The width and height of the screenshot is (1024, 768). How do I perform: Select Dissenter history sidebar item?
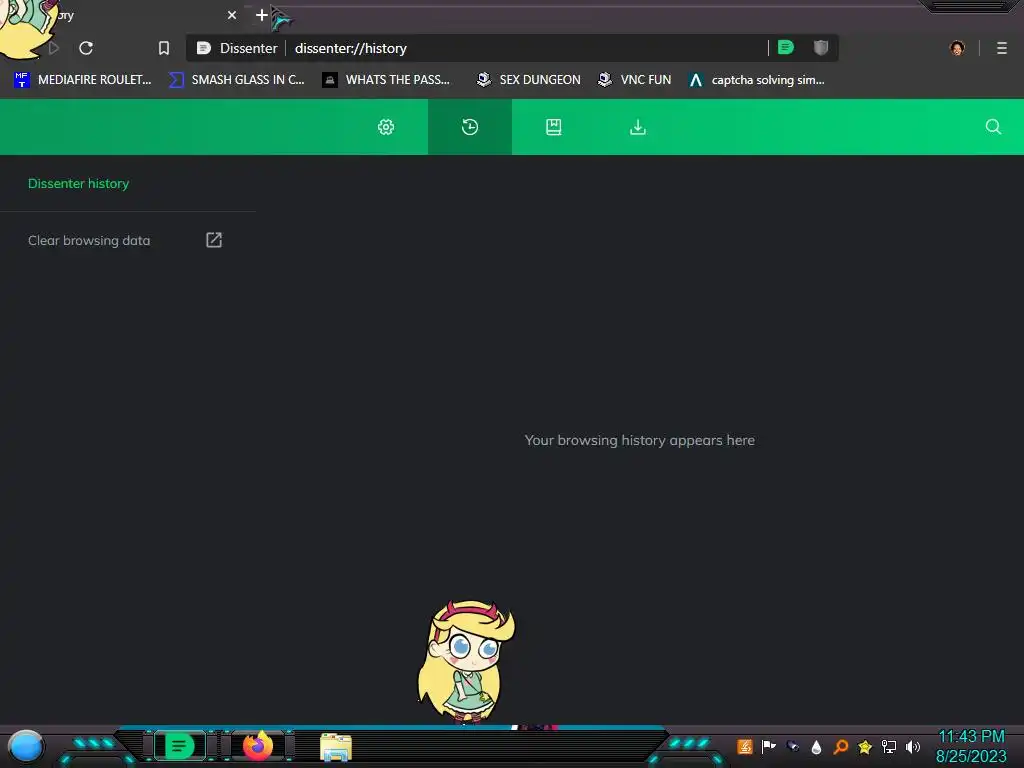click(x=78, y=184)
